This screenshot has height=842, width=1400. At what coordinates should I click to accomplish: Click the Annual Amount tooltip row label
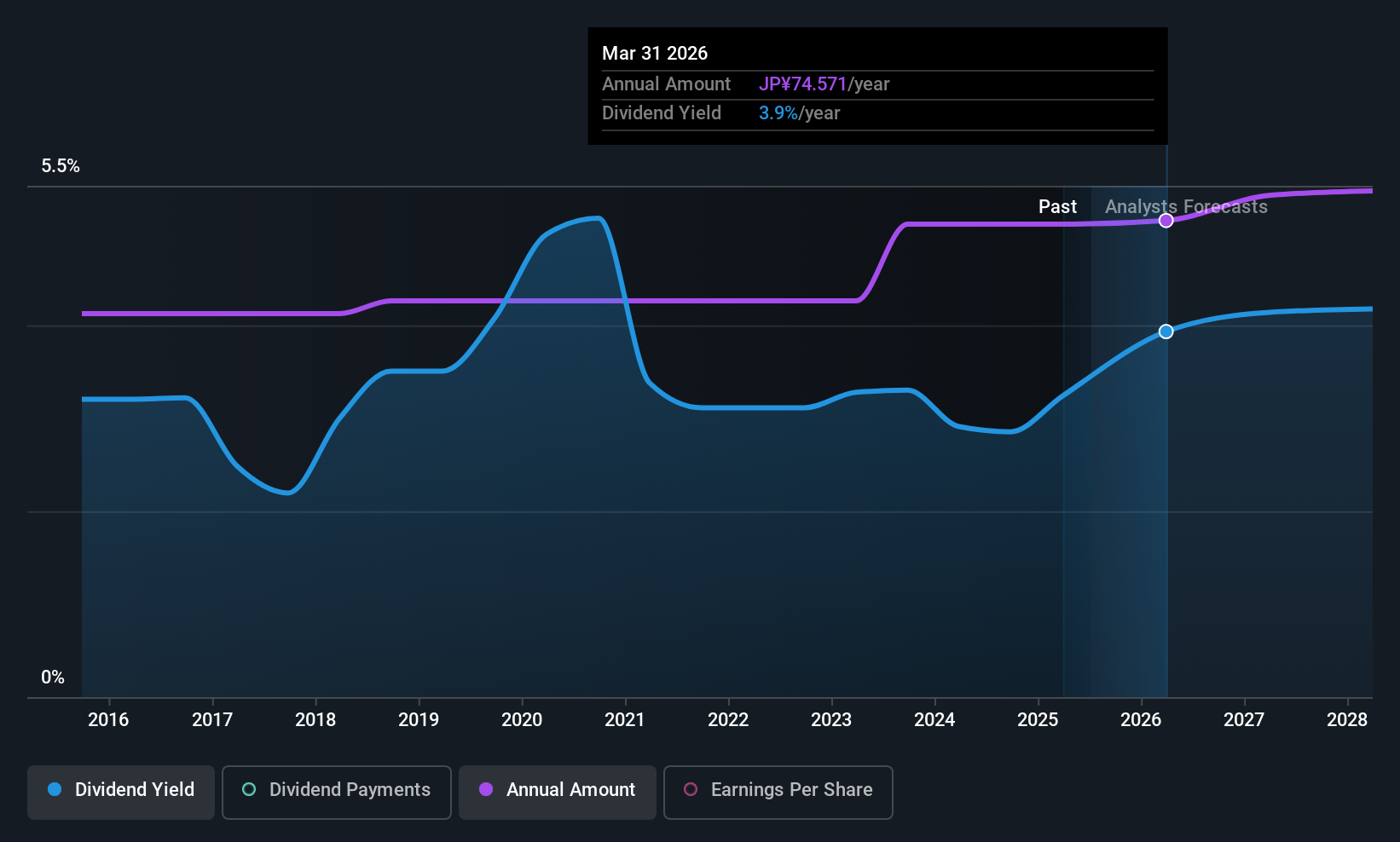(666, 84)
